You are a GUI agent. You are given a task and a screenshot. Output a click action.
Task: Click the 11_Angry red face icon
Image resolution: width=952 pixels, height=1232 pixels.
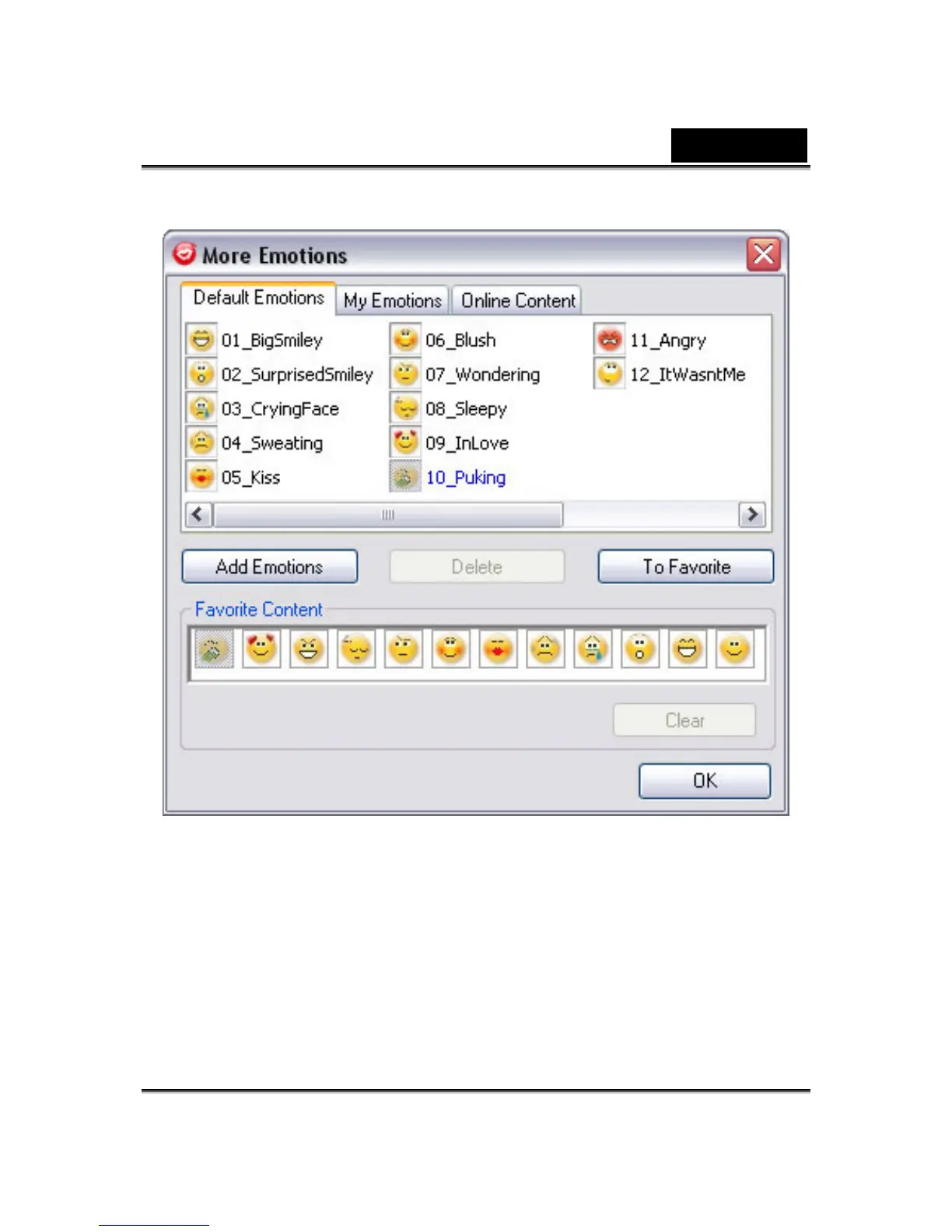(610, 340)
